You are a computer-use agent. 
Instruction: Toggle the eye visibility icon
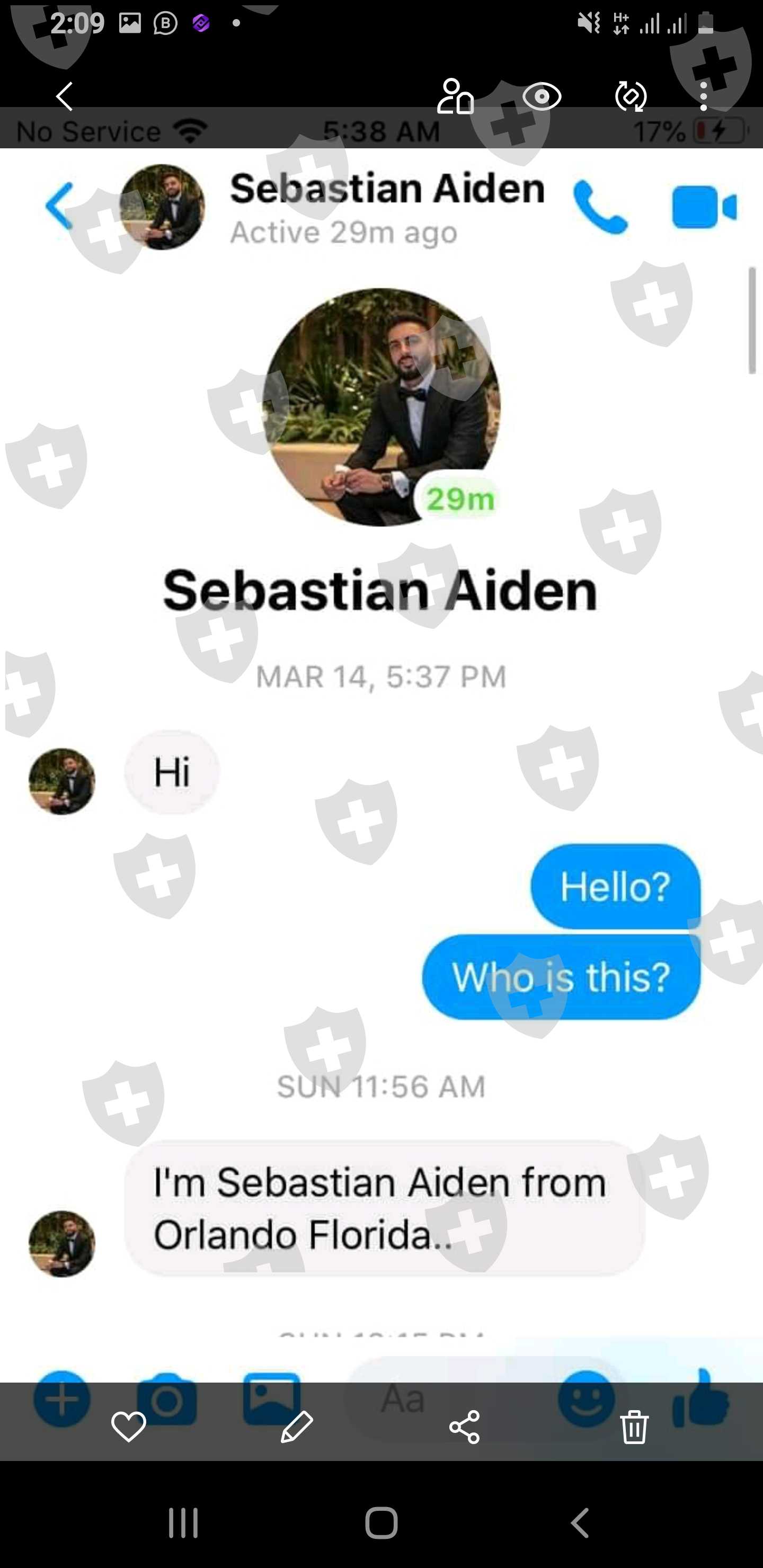[542, 96]
